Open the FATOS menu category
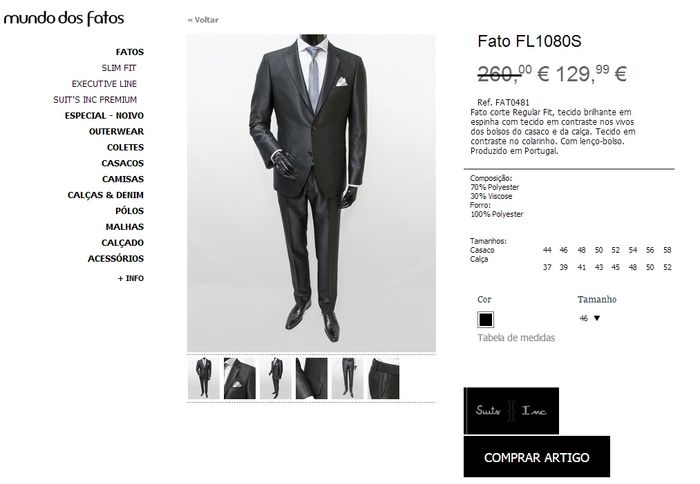Image resolution: width=700 pixels, height=484 pixels. click(130, 52)
